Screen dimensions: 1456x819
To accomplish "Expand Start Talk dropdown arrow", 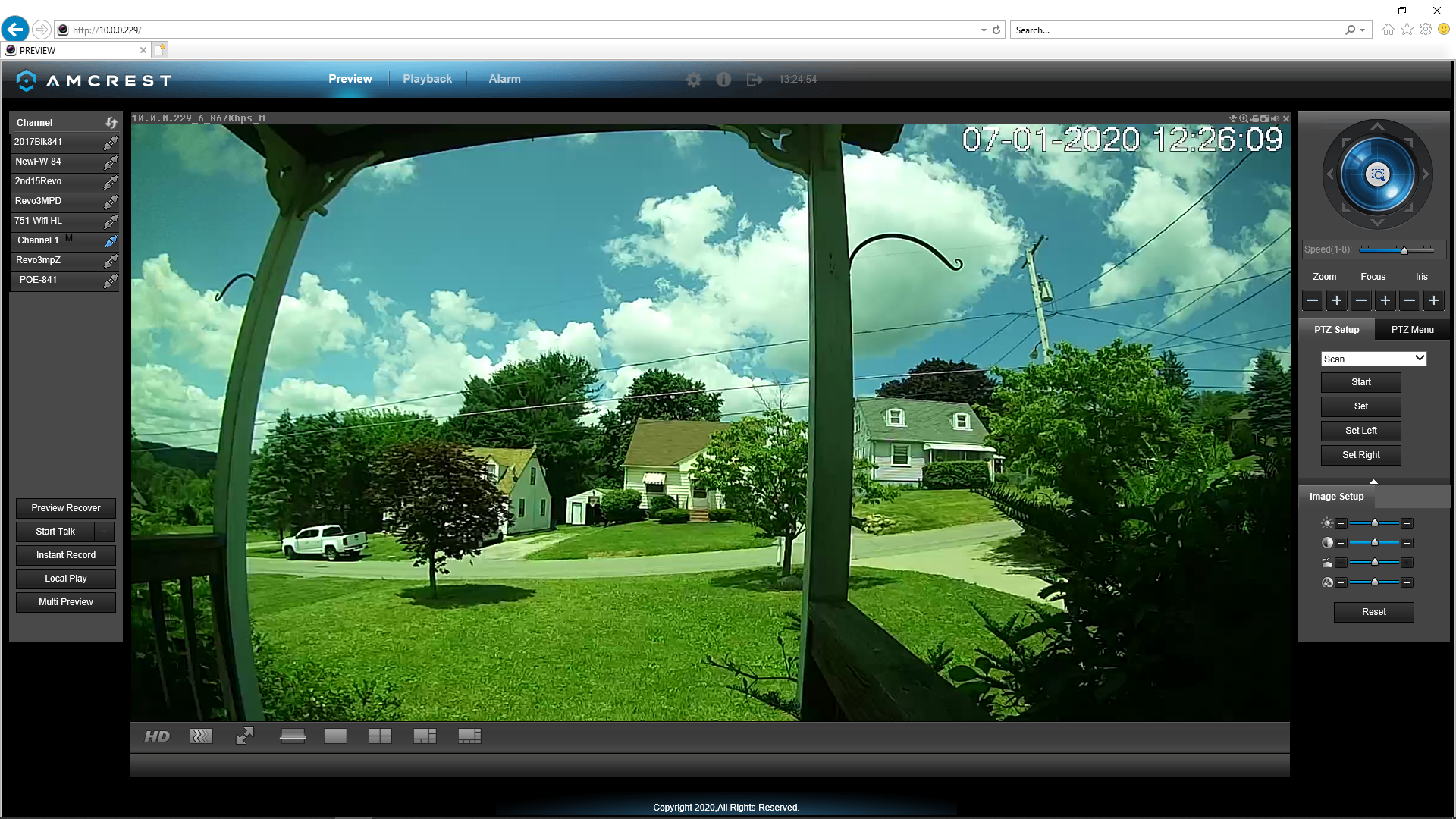I will coord(105,532).
